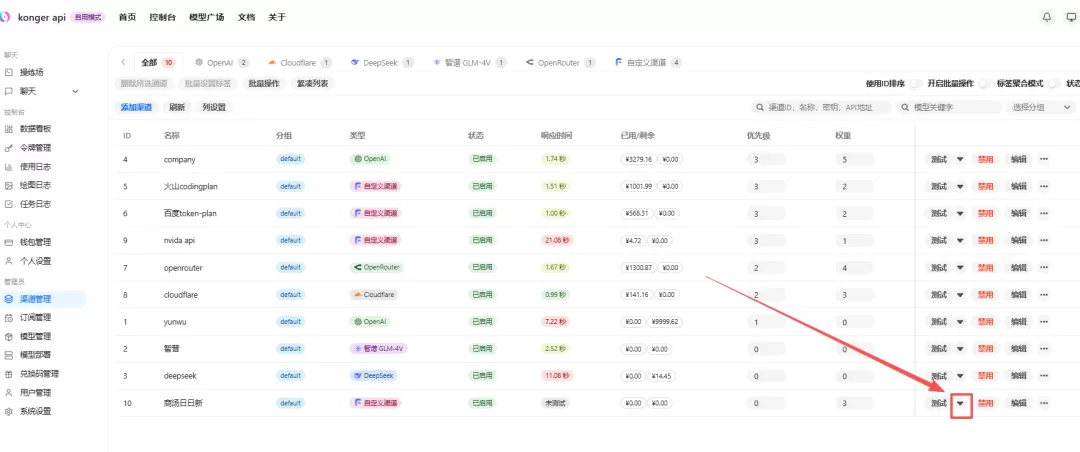Open 数据看板 dashboard icon in sidebar
This screenshot has height=452, width=1080.
9,129
